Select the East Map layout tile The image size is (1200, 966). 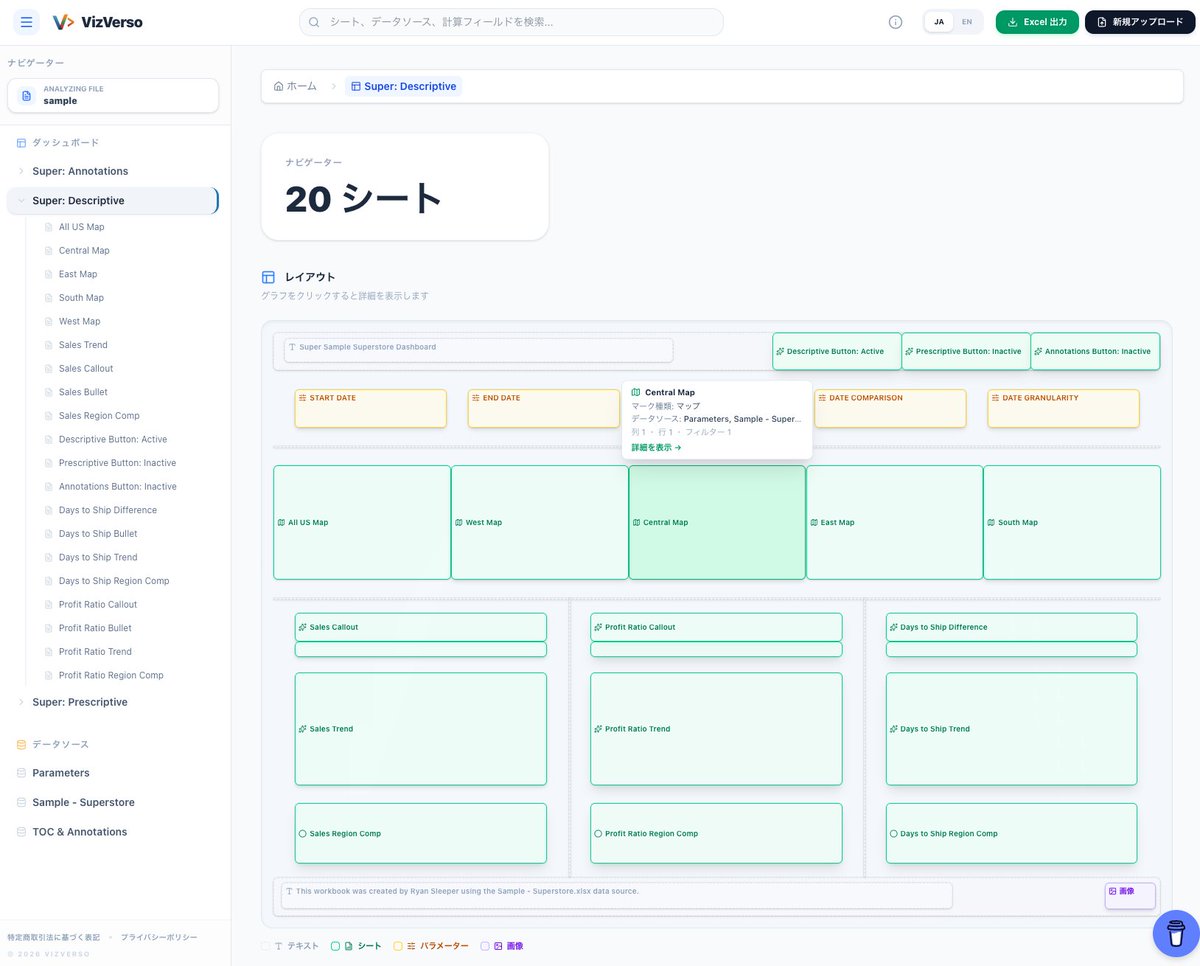[894, 522]
